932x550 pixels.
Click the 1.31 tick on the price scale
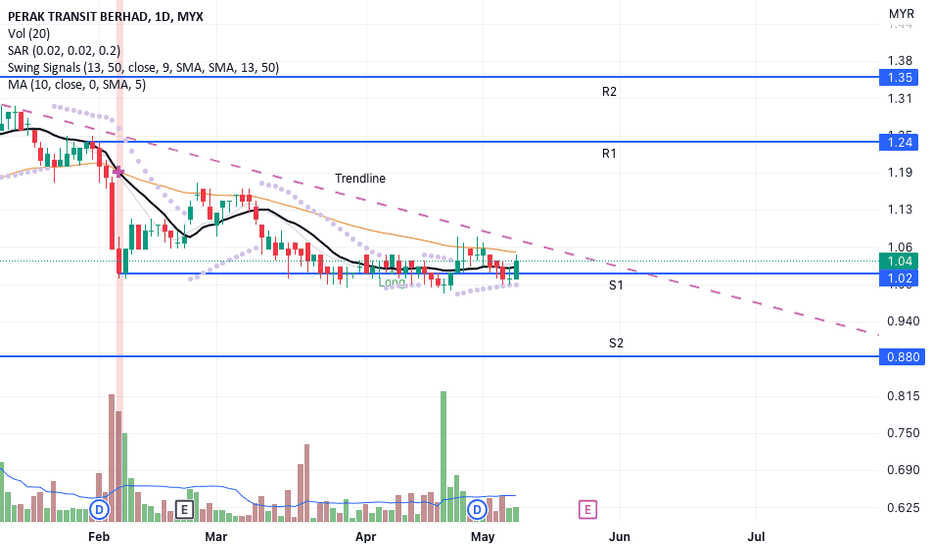pos(899,99)
